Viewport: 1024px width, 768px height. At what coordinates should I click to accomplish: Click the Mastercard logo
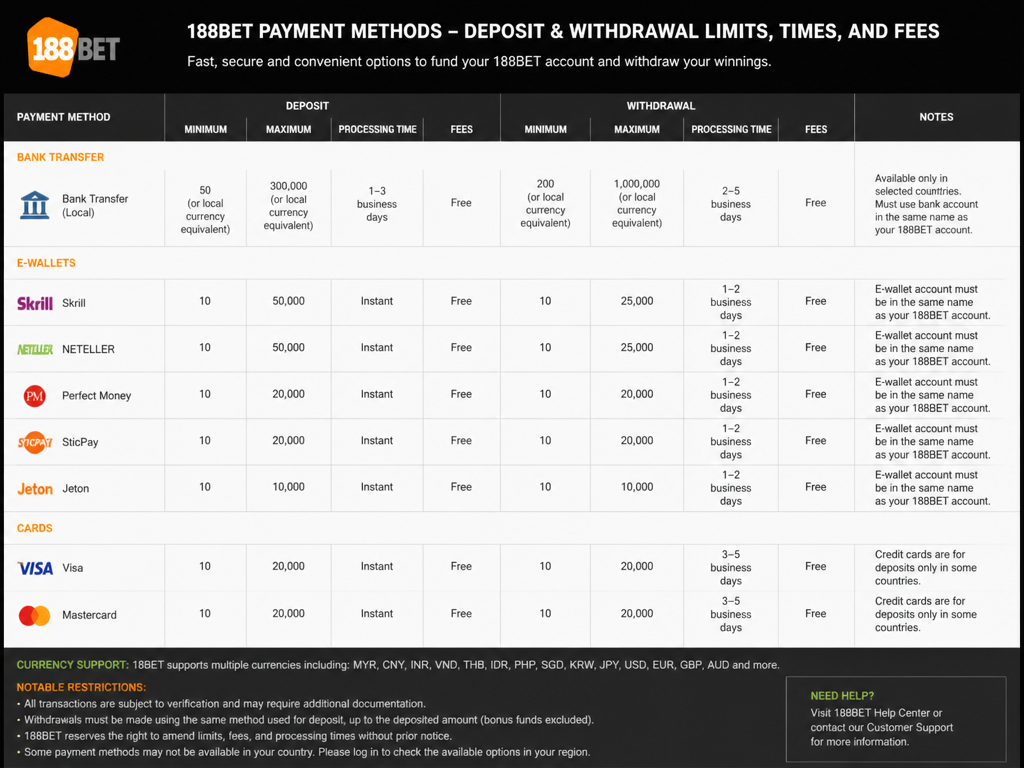pos(35,615)
